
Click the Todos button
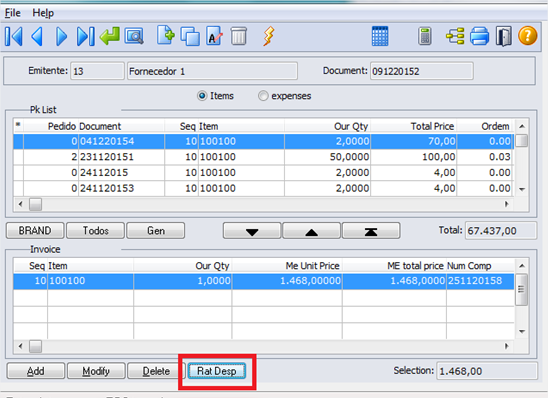pos(95,231)
